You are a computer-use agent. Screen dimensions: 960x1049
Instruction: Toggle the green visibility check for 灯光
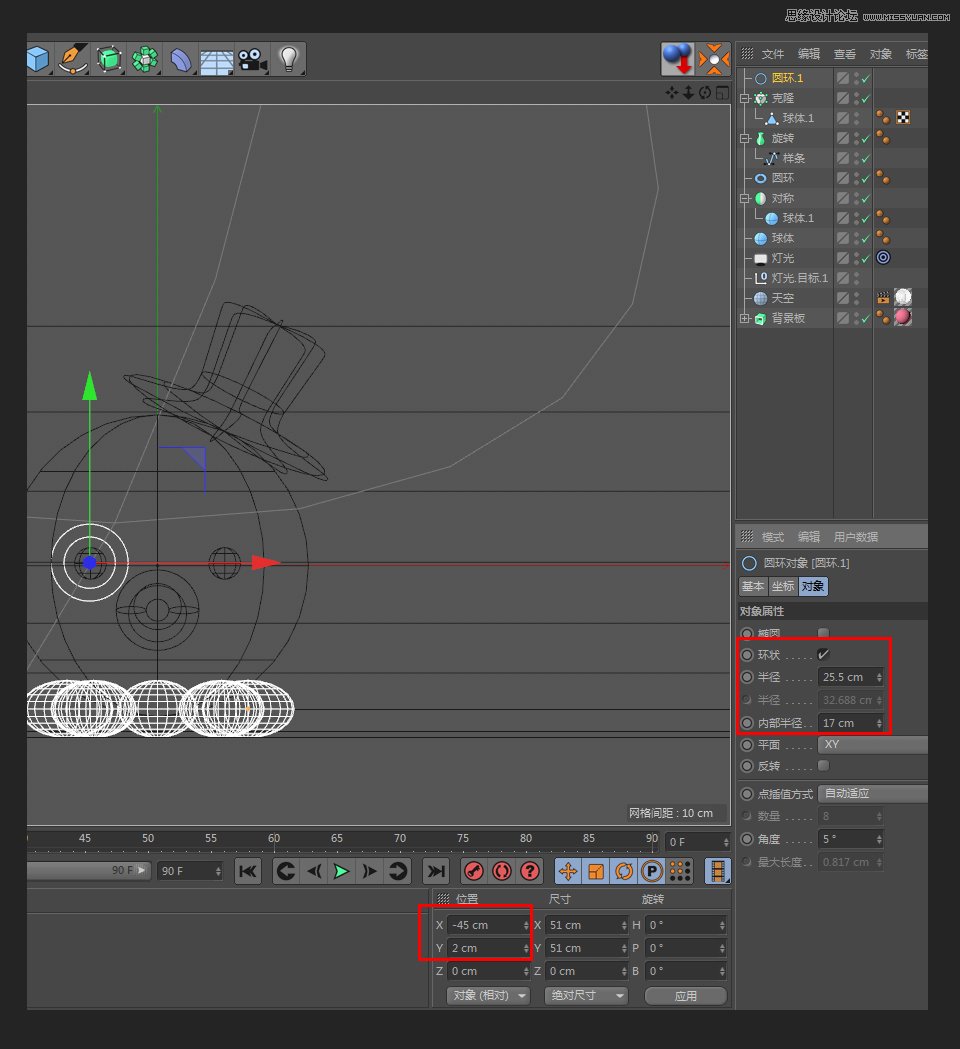click(x=866, y=258)
